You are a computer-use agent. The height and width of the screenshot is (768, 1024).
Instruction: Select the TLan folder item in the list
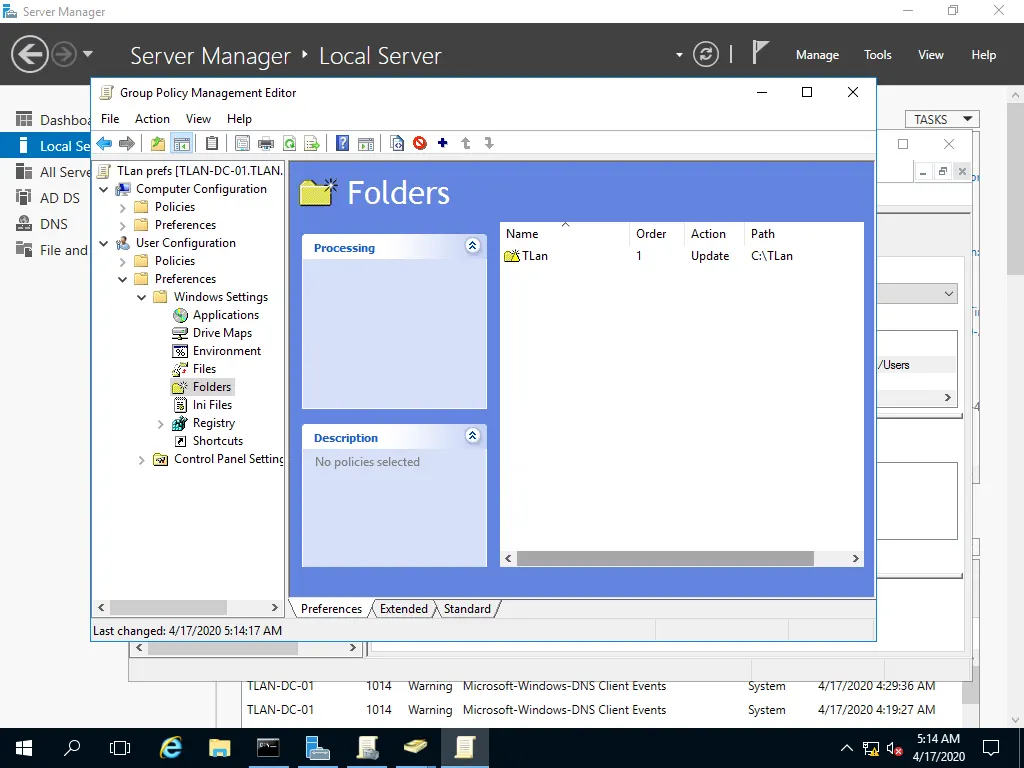point(534,256)
